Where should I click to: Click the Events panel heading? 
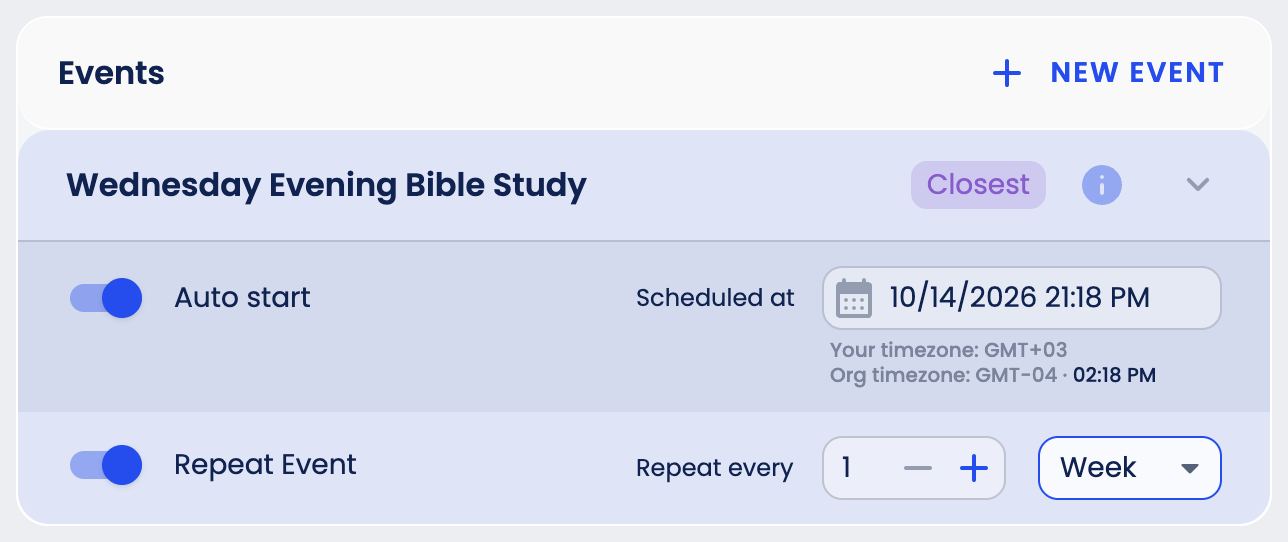(111, 73)
